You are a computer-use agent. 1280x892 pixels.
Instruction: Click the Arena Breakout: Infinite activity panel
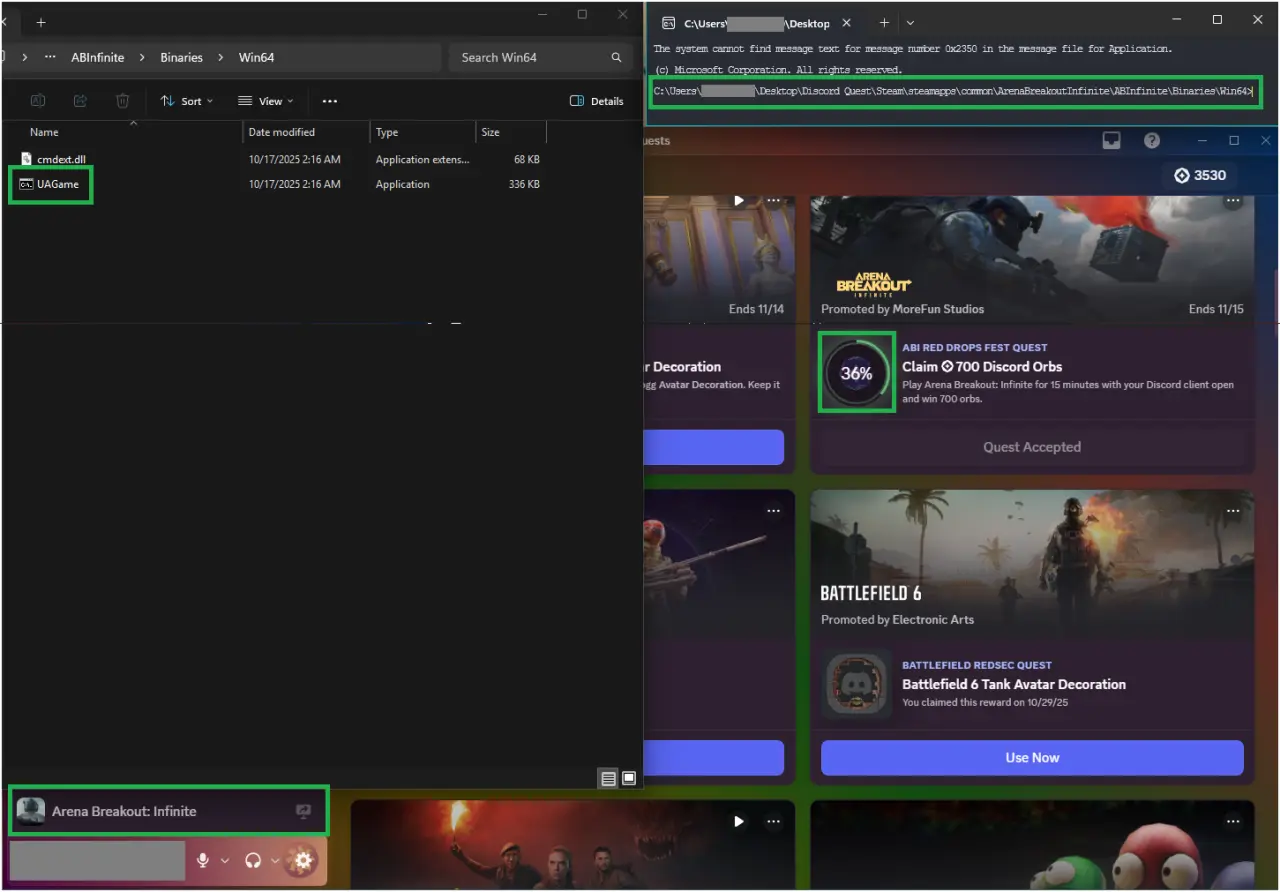168,811
